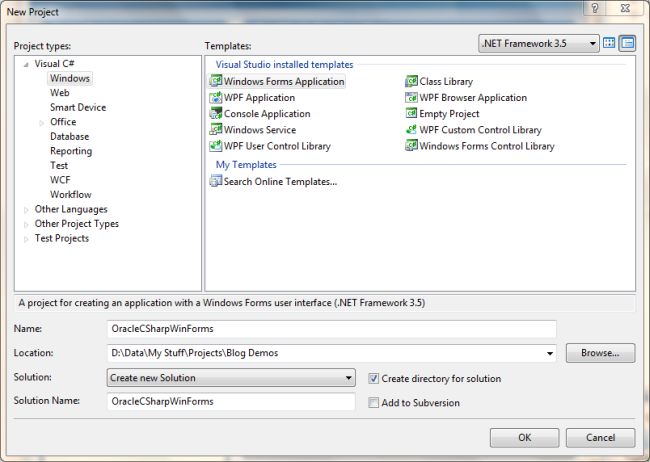The width and height of the screenshot is (650, 462).
Task: Select Test Projects label in tree
Action: tap(62, 238)
